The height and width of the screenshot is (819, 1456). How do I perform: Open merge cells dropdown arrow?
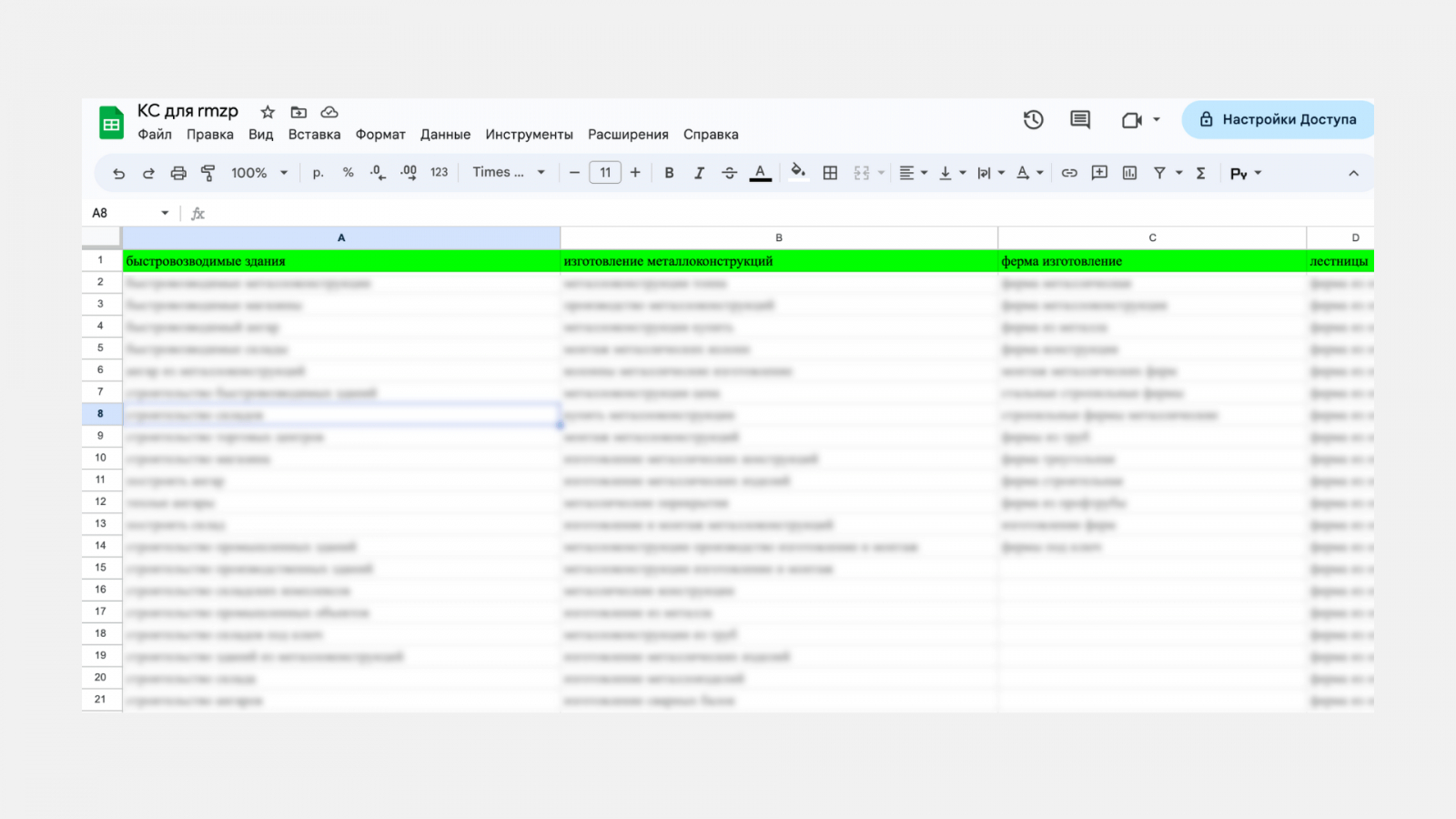pos(881,173)
